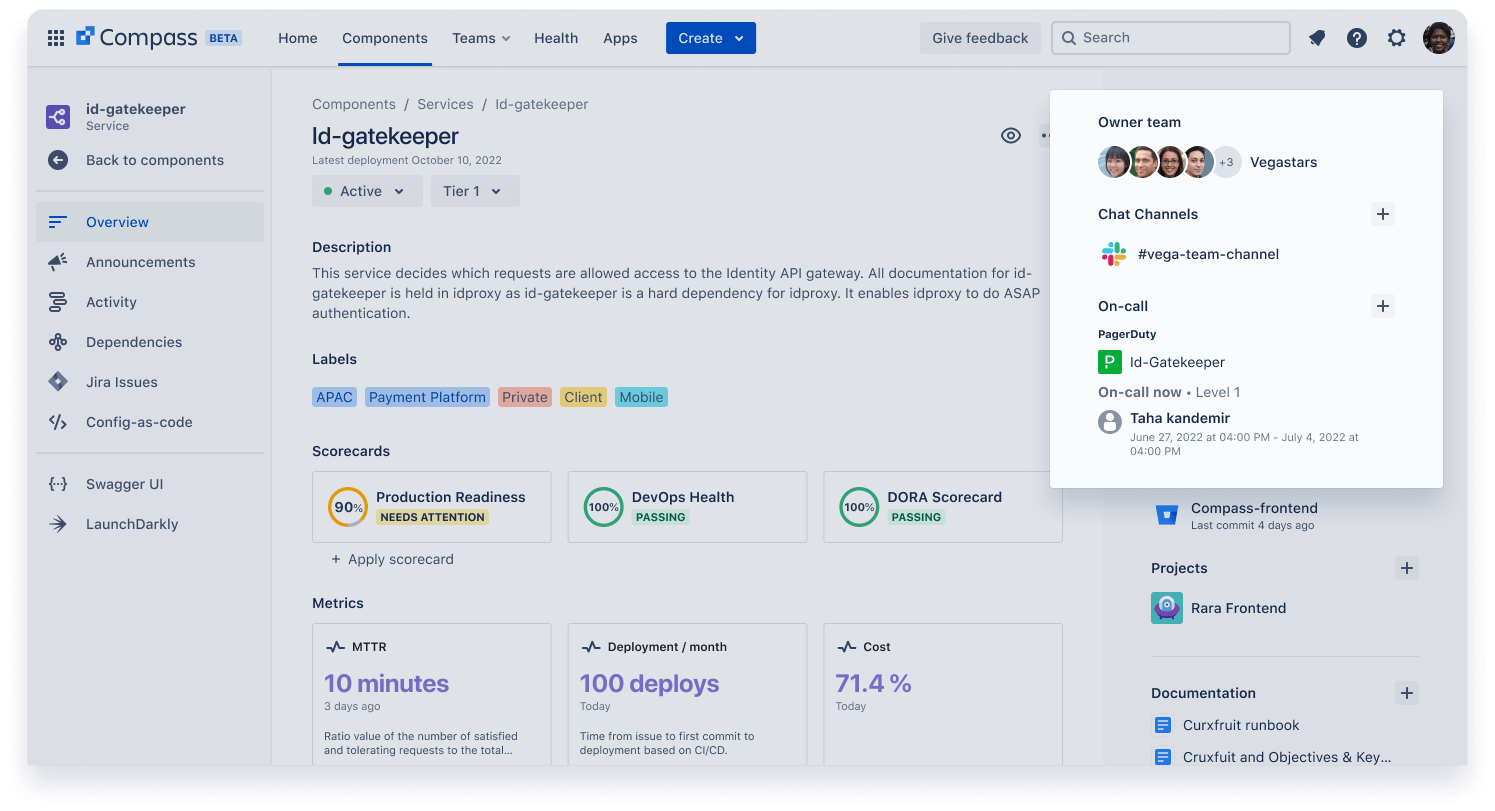The width and height of the screenshot is (1495, 811).
Task: Click the help question mark icon
Action: (1356, 37)
